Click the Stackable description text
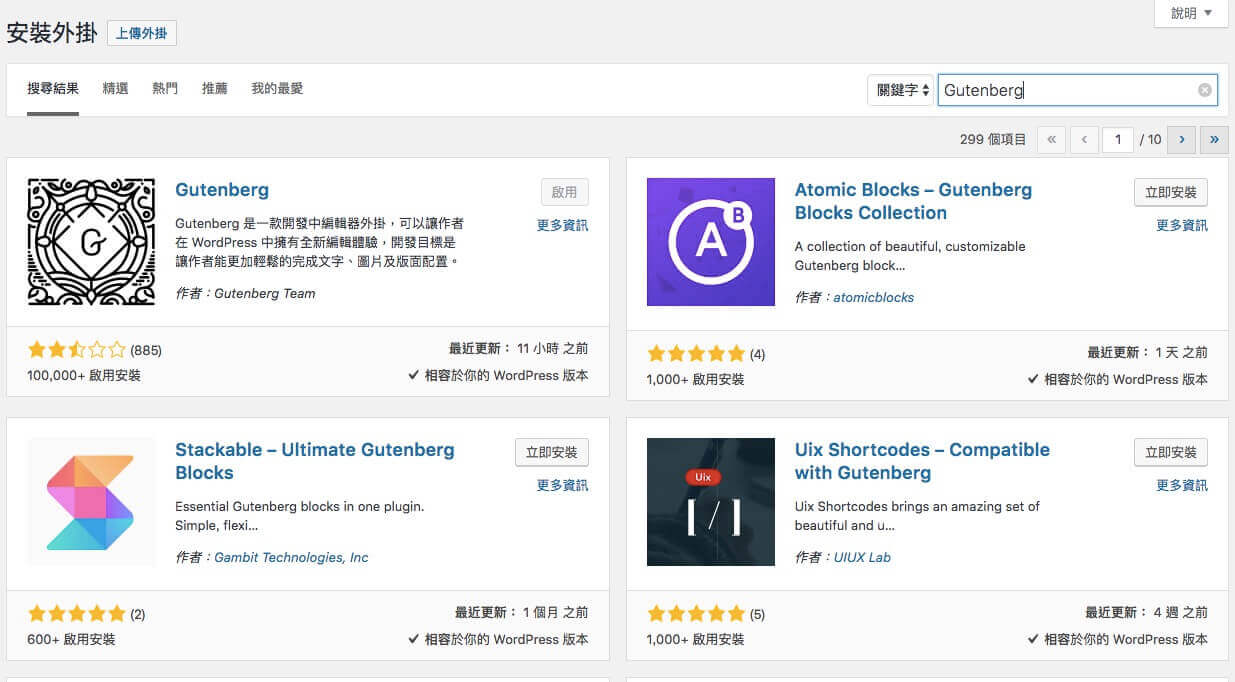The image size is (1235, 682). (300, 516)
